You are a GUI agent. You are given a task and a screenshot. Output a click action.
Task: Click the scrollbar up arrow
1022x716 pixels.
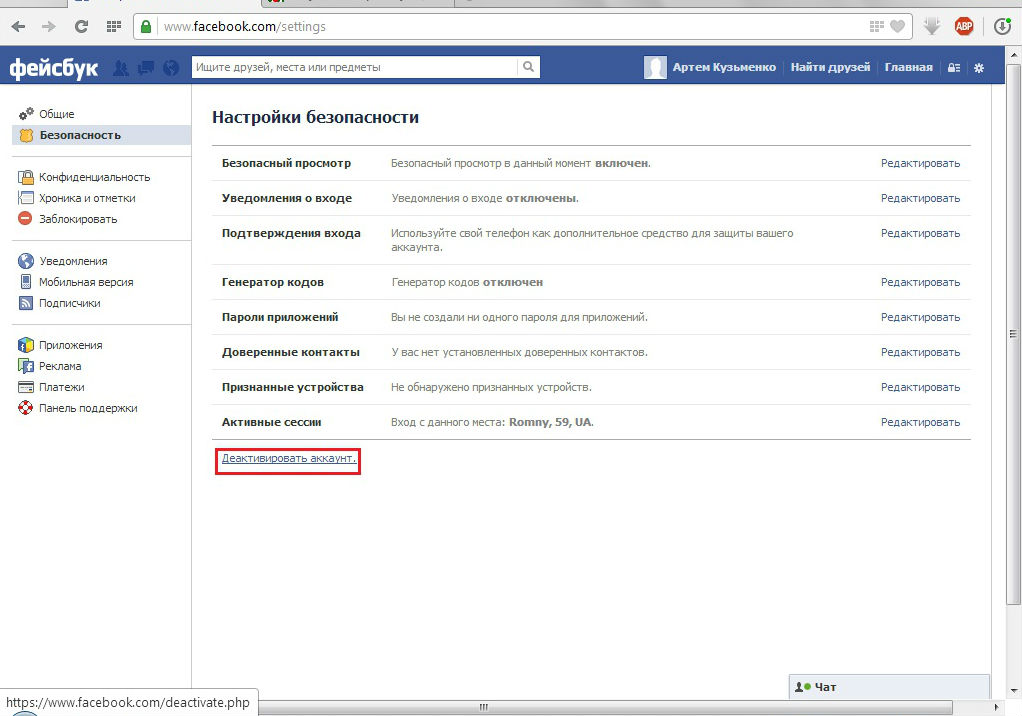1014,56
